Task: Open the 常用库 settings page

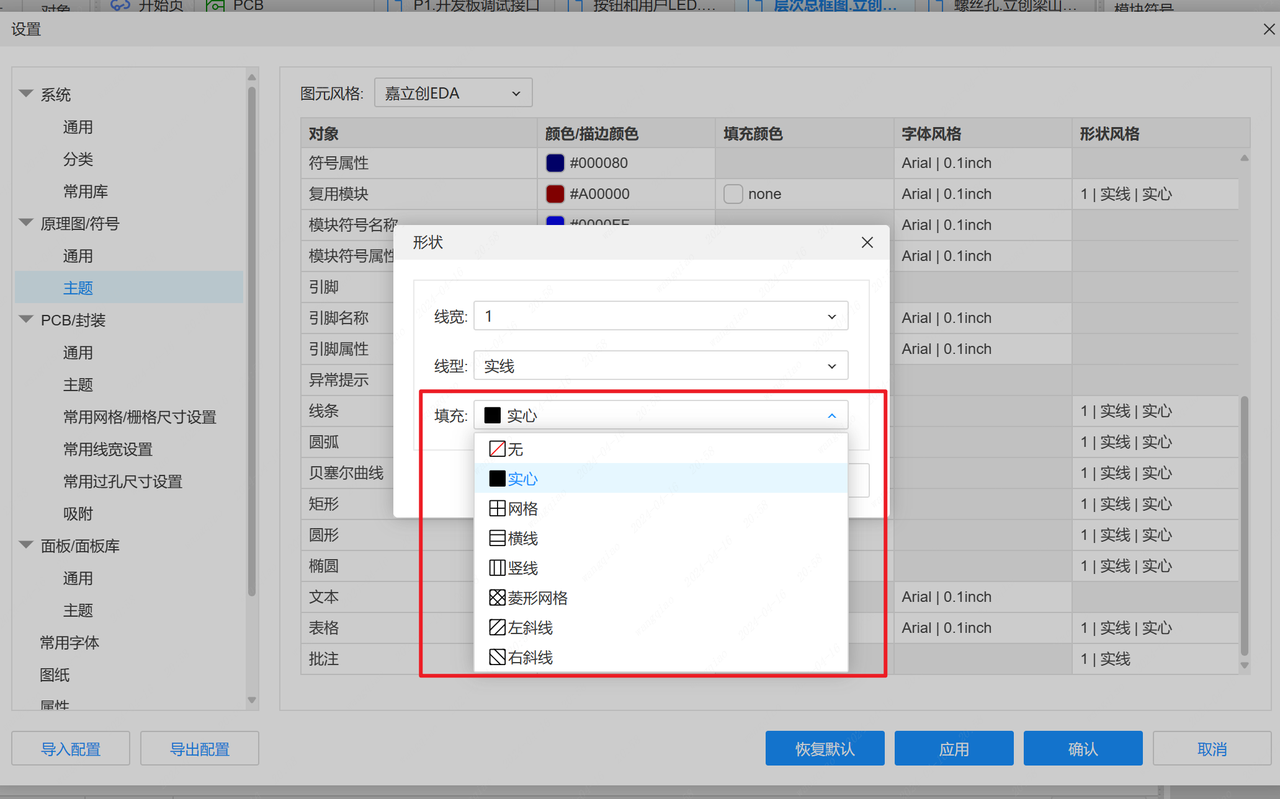Action: [85, 191]
